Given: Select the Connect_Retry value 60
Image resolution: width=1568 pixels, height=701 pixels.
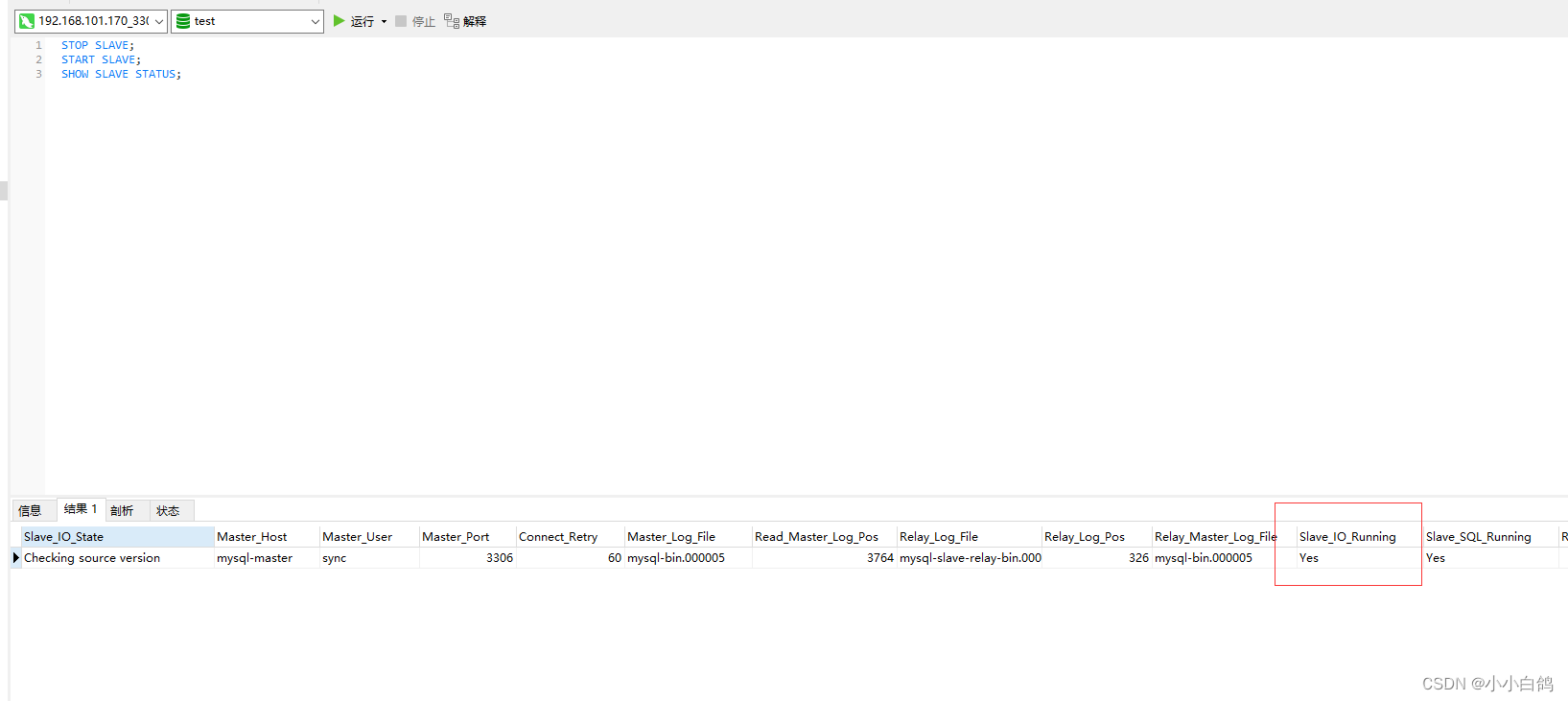Looking at the screenshot, I should coord(571,558).
